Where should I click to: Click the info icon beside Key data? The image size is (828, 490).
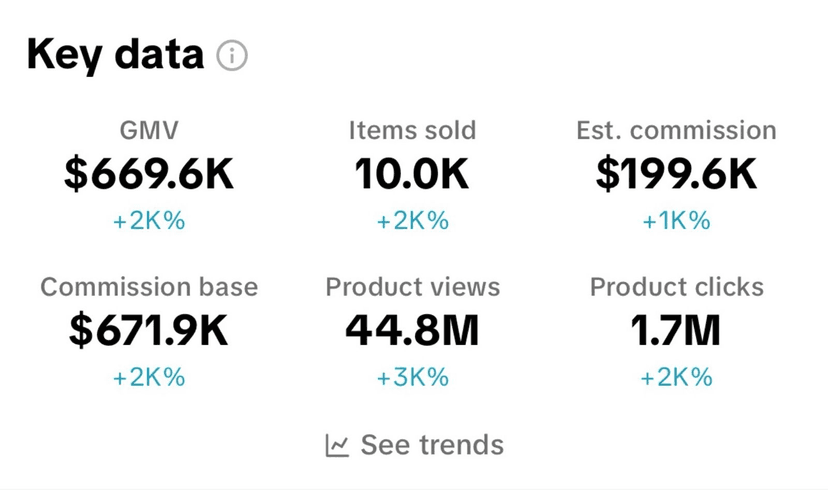[x=232, y=55]
